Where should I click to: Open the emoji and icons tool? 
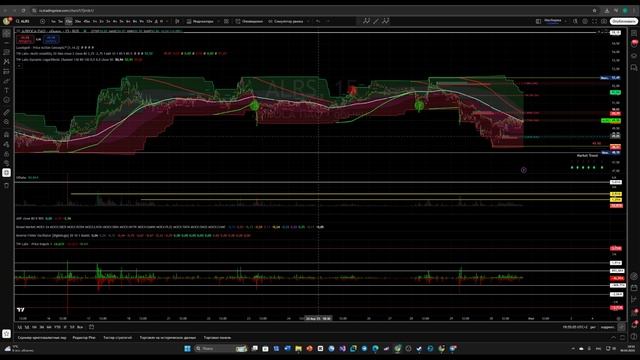pos(7,100)
